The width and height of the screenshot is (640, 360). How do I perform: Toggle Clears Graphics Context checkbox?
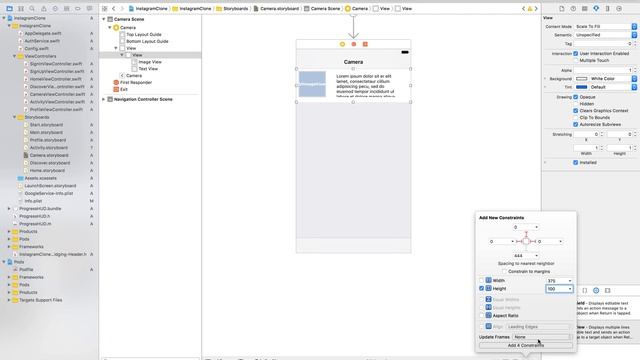pyautogui.click(x=576, y=111)
